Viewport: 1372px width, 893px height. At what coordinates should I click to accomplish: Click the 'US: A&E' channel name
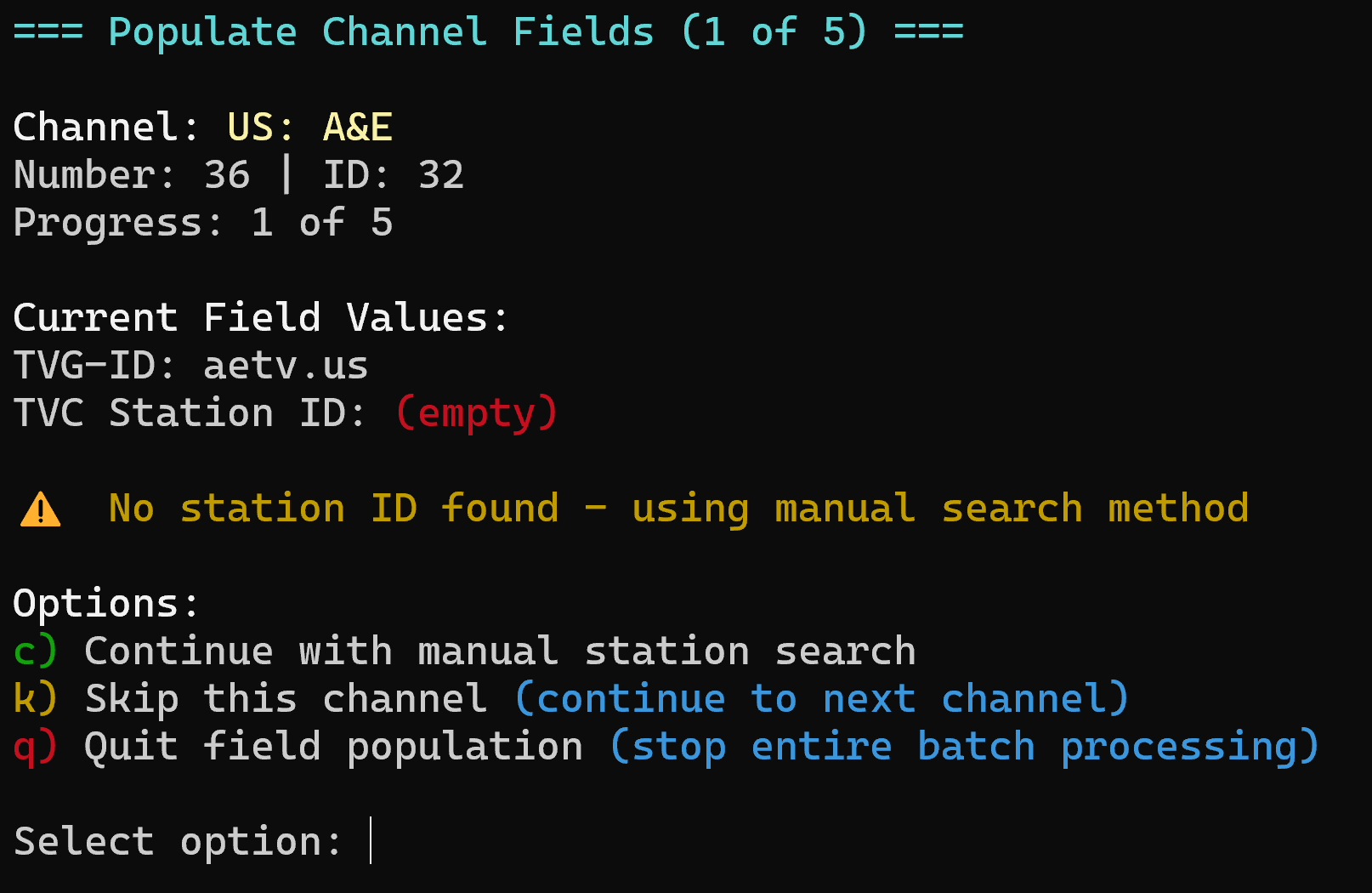click(309, 128)
